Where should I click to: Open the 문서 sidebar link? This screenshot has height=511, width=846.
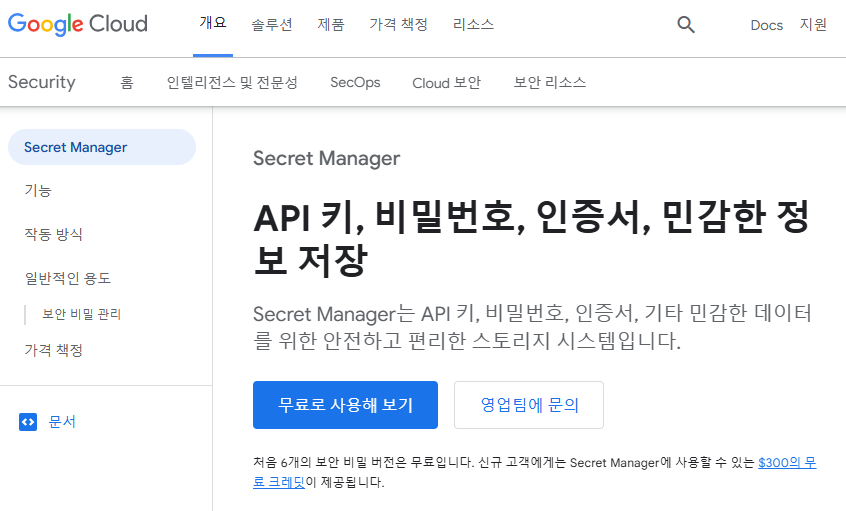(x=62, y=421)
